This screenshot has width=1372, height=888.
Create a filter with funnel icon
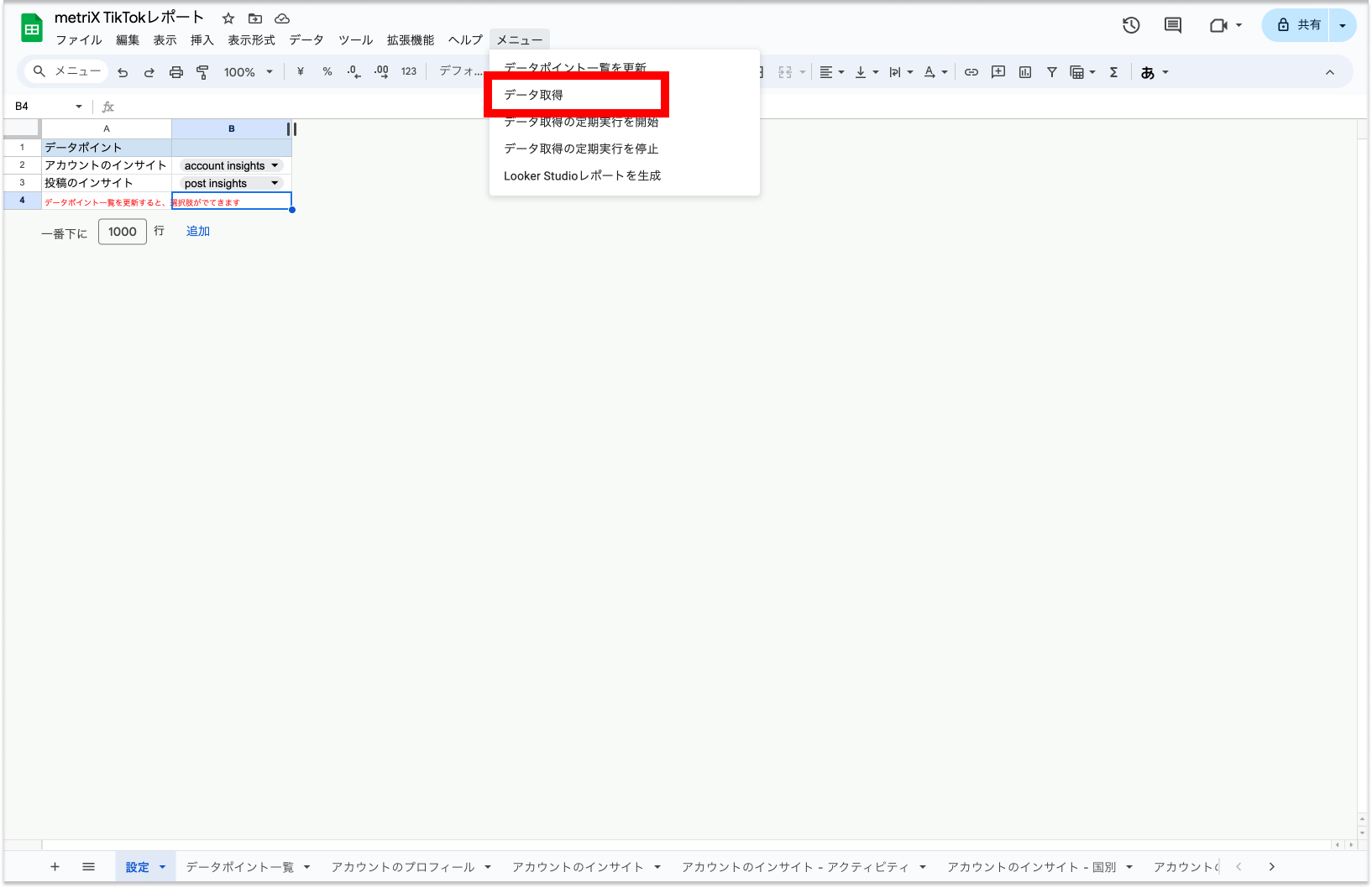(x=1052, y=72)
